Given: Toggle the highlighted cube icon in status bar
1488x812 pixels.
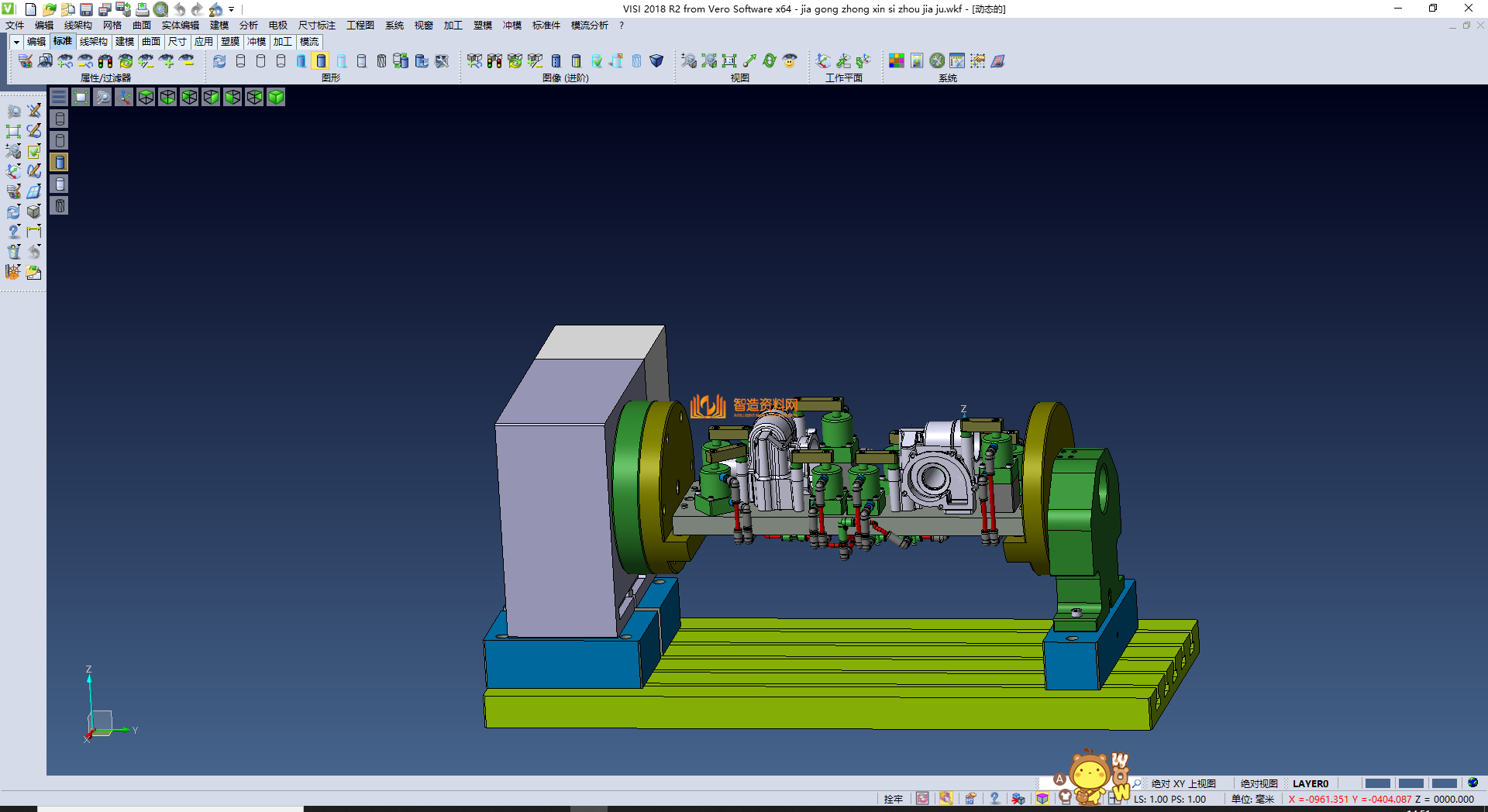Looking at the screenshot, I should point(1042,799).
